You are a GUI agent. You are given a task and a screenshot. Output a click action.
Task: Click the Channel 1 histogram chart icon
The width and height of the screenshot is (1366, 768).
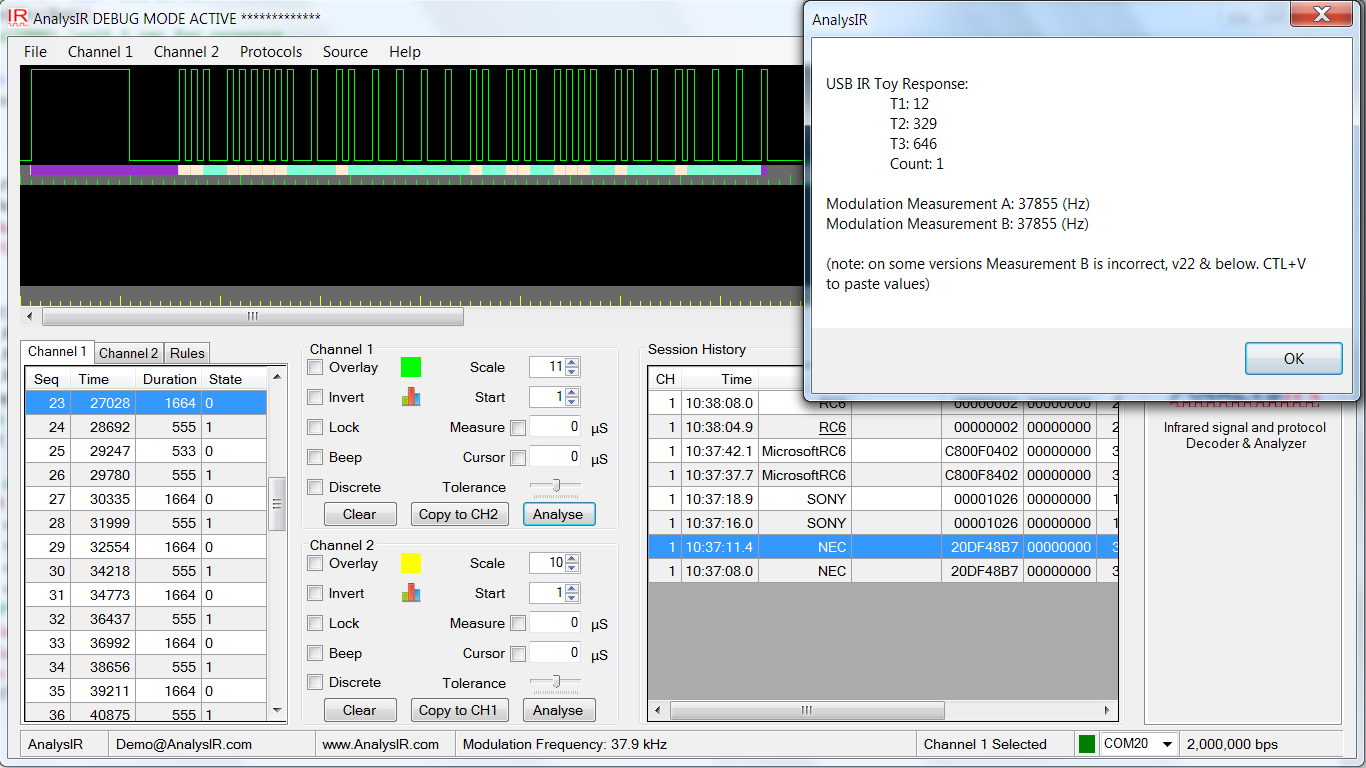tap(411, 397)
